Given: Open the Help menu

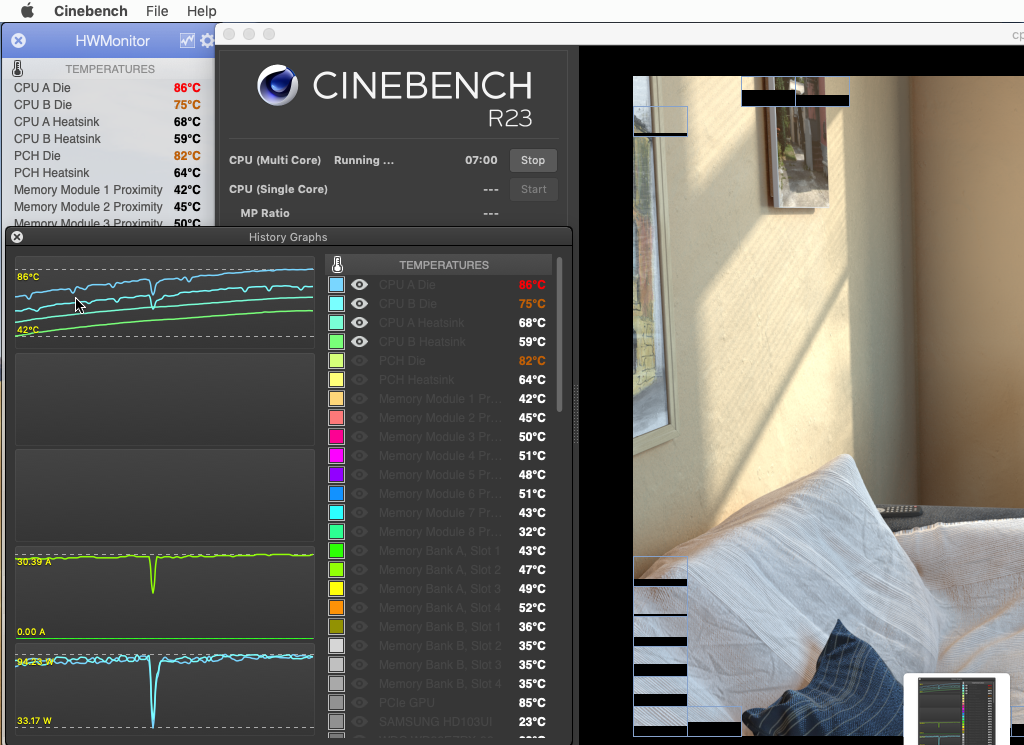Looking at the screenshot, I should click(201, 11).
